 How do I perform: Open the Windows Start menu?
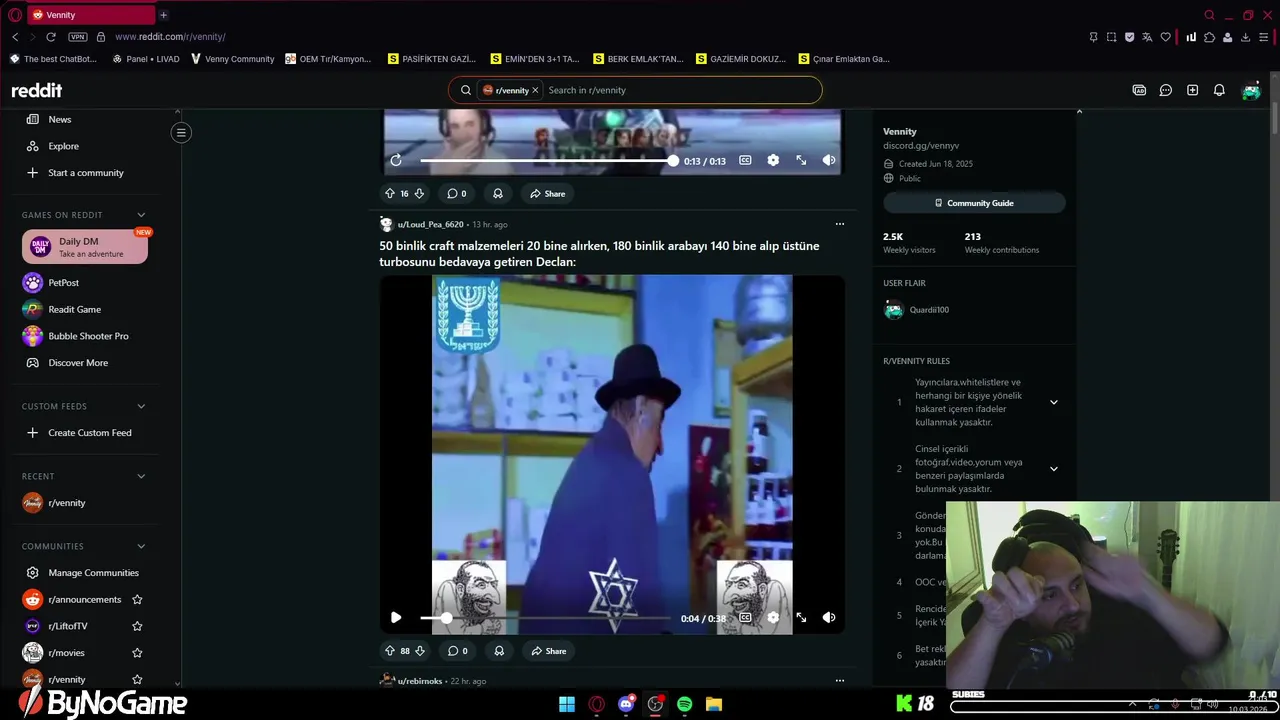click(567, 704)
